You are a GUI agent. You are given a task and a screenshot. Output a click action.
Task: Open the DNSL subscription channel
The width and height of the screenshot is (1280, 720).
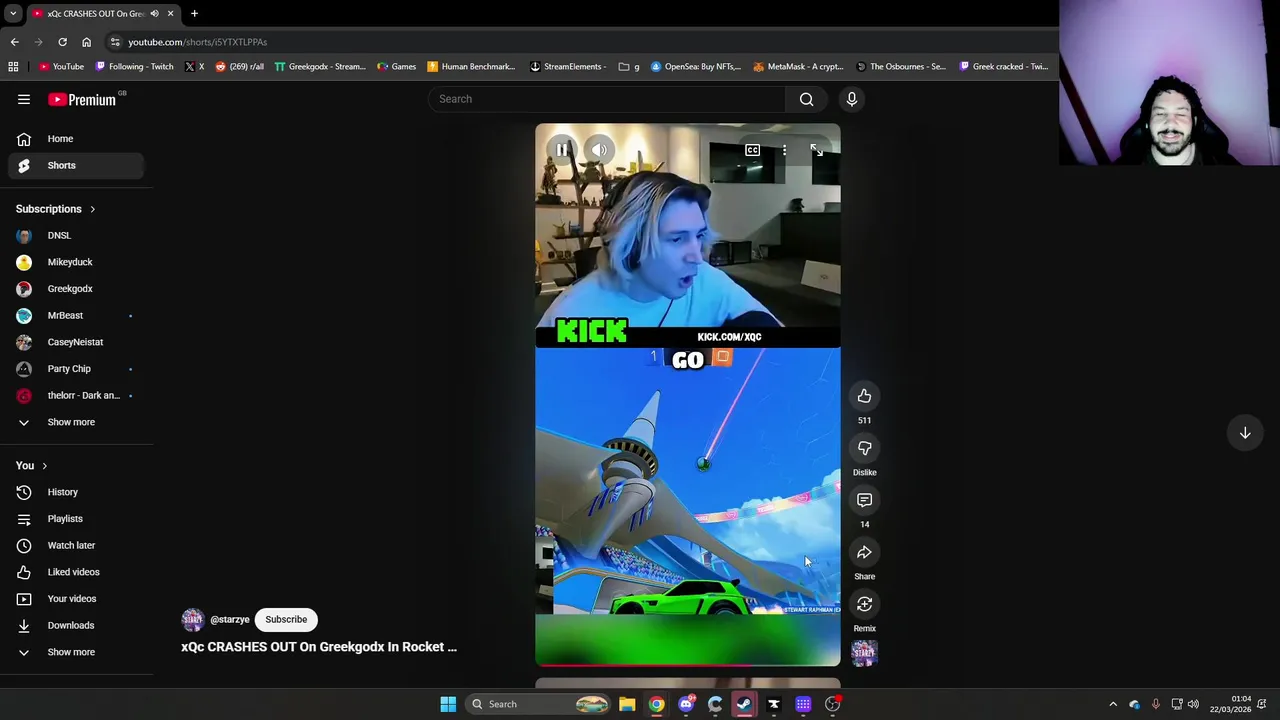[x=77, y=235]
